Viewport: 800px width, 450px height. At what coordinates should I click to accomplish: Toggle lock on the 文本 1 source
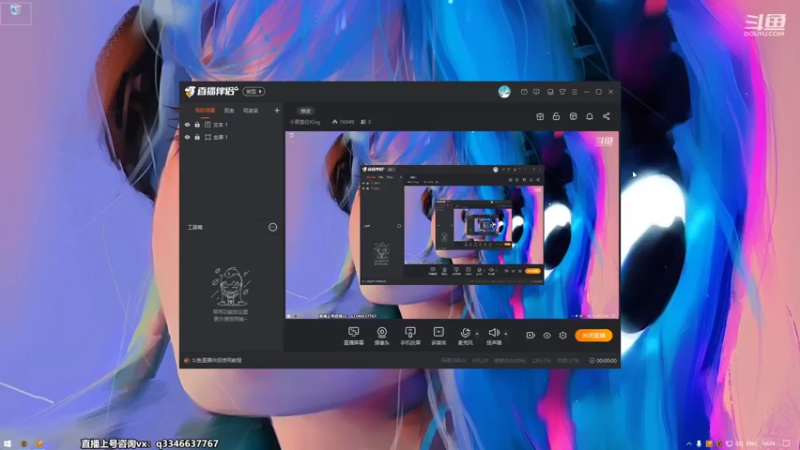click(x=197, y=124)
